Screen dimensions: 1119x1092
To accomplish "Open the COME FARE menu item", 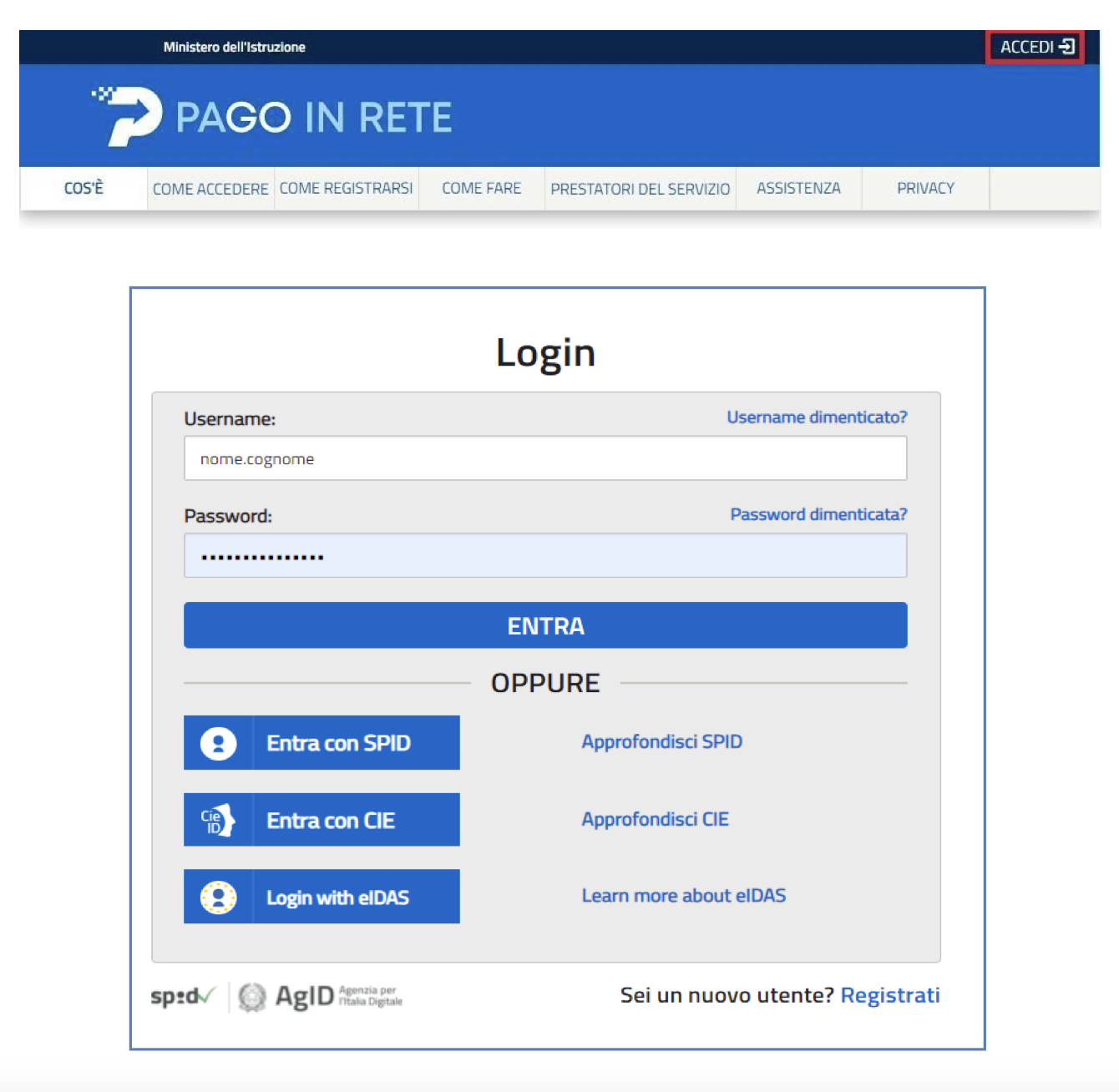I will 482,188.
